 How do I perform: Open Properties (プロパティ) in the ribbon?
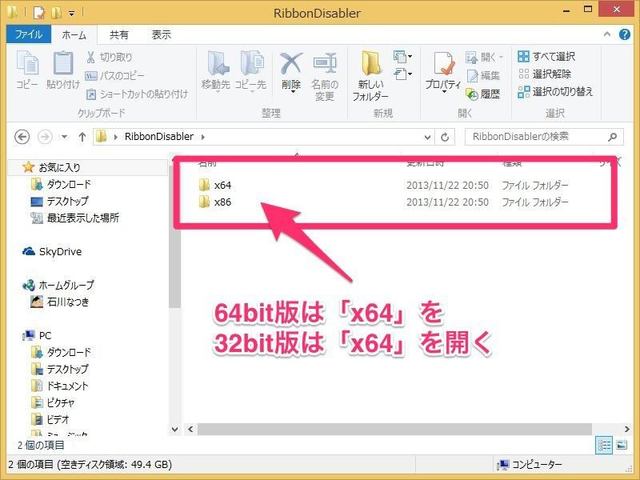pyautogui.click(x=443, y=72)
